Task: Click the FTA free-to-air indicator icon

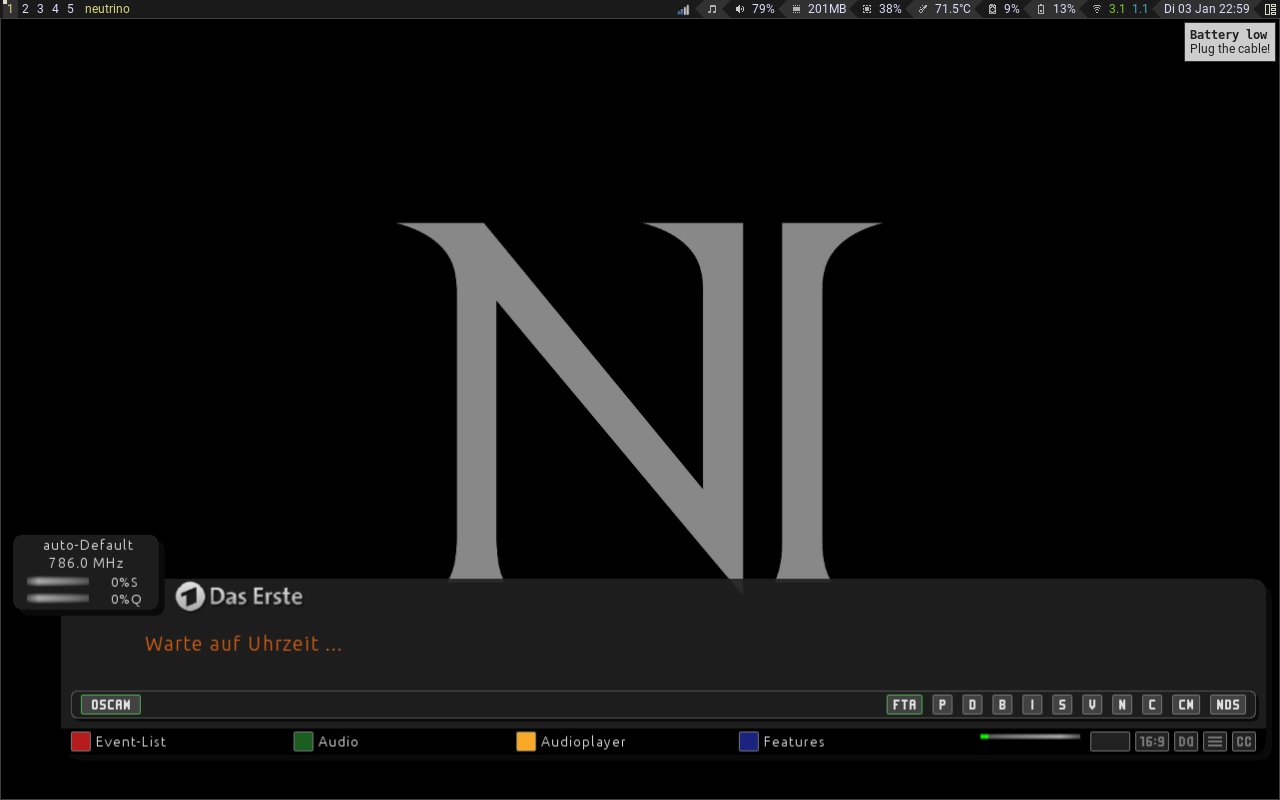Action: (904, 705)
